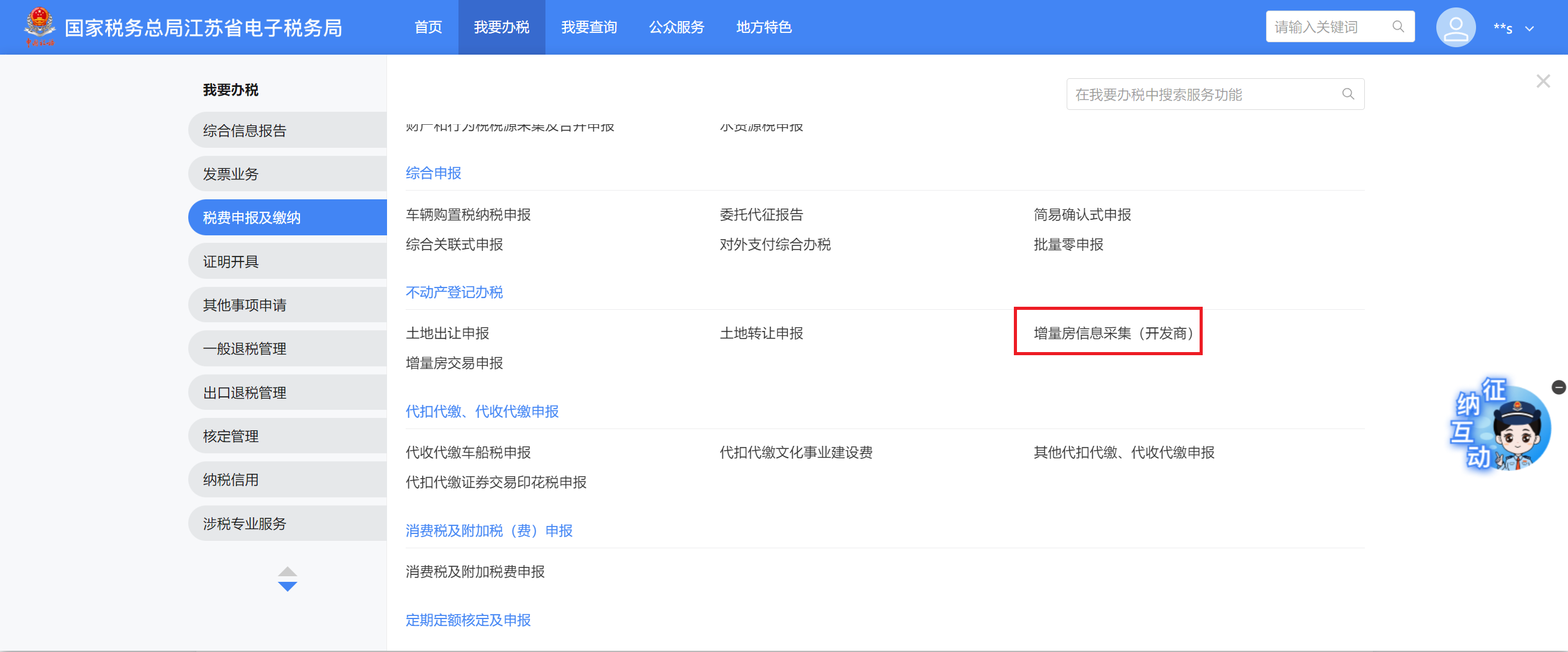Open 代扣代缴文化事业建设费 link
1568x652 pixels.
point(796,453)
